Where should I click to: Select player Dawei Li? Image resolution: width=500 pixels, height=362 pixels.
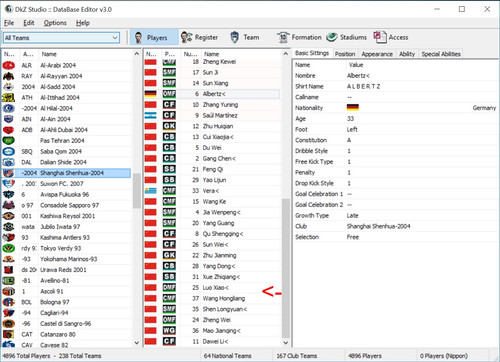(213, 341)
